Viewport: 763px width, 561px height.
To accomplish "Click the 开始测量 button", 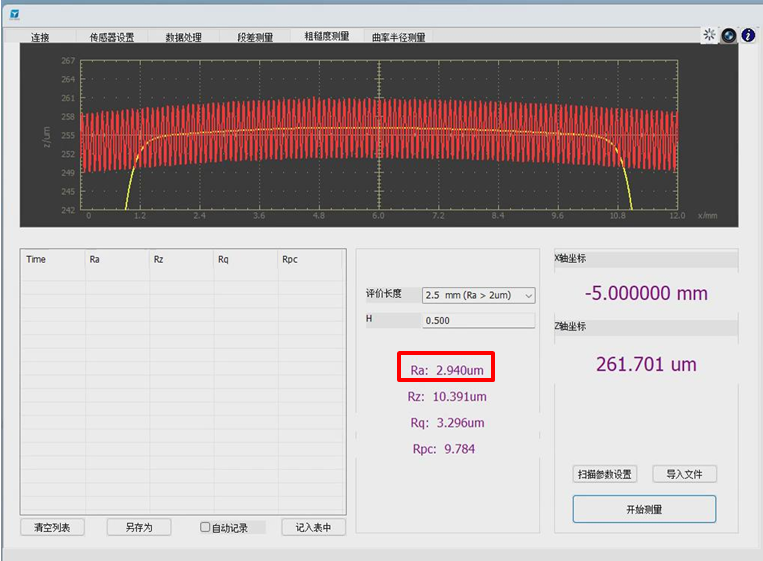I will [644, 509].
